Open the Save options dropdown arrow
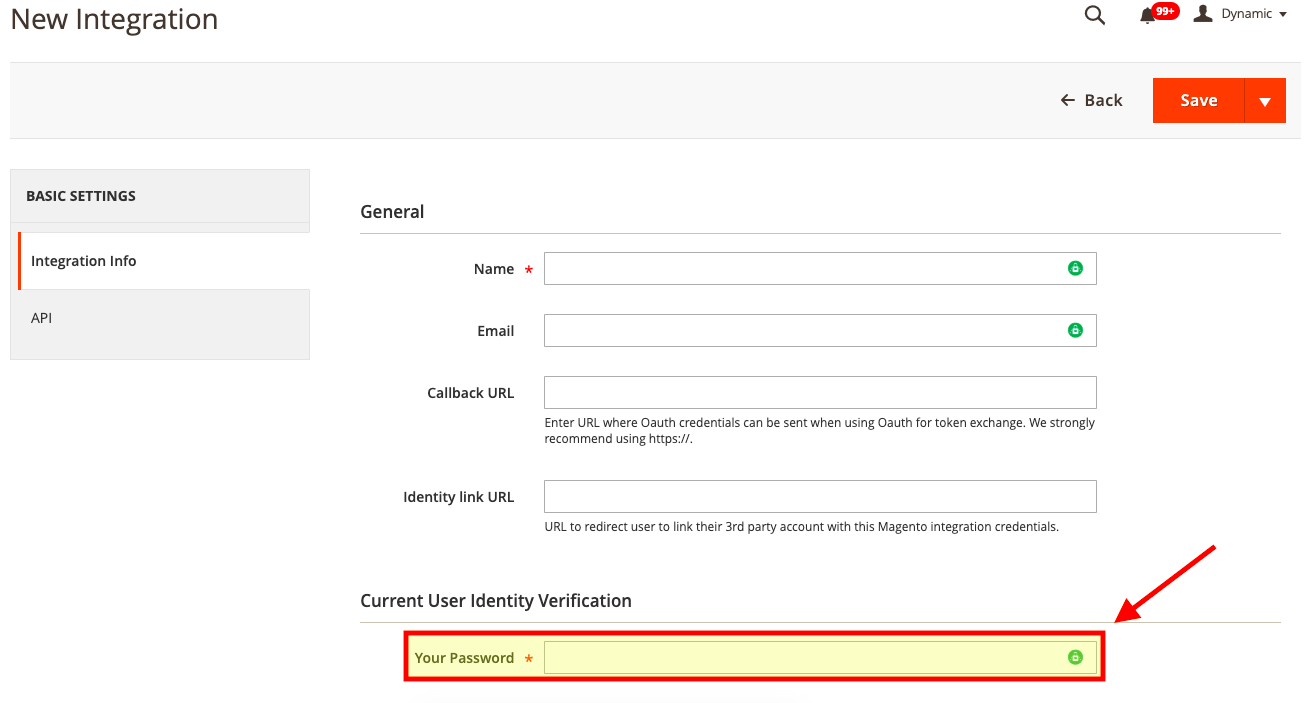The width and height of the screenshot is (1311, 703). pos(1265,101)
